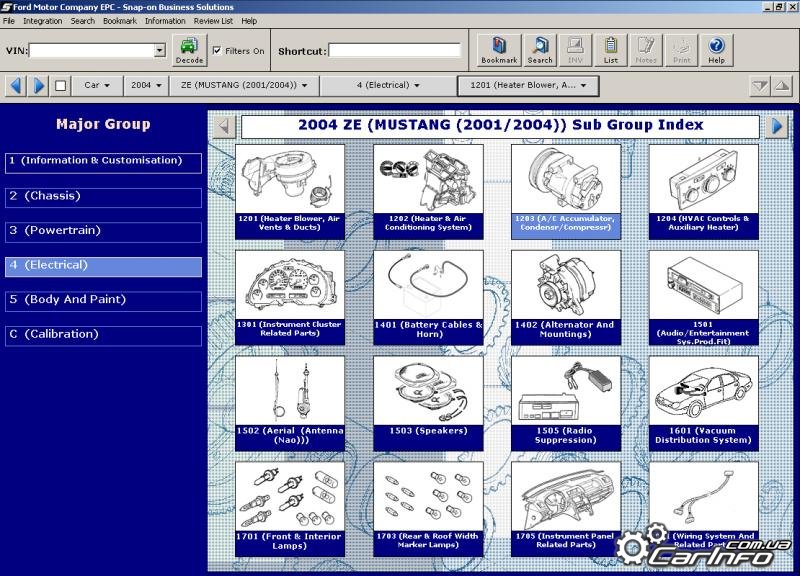Open the ZE (MUSTANG (2001/2004)) dropdown
Image resolution: width=800 pixels, height=576 pixels.
point(244,85)
